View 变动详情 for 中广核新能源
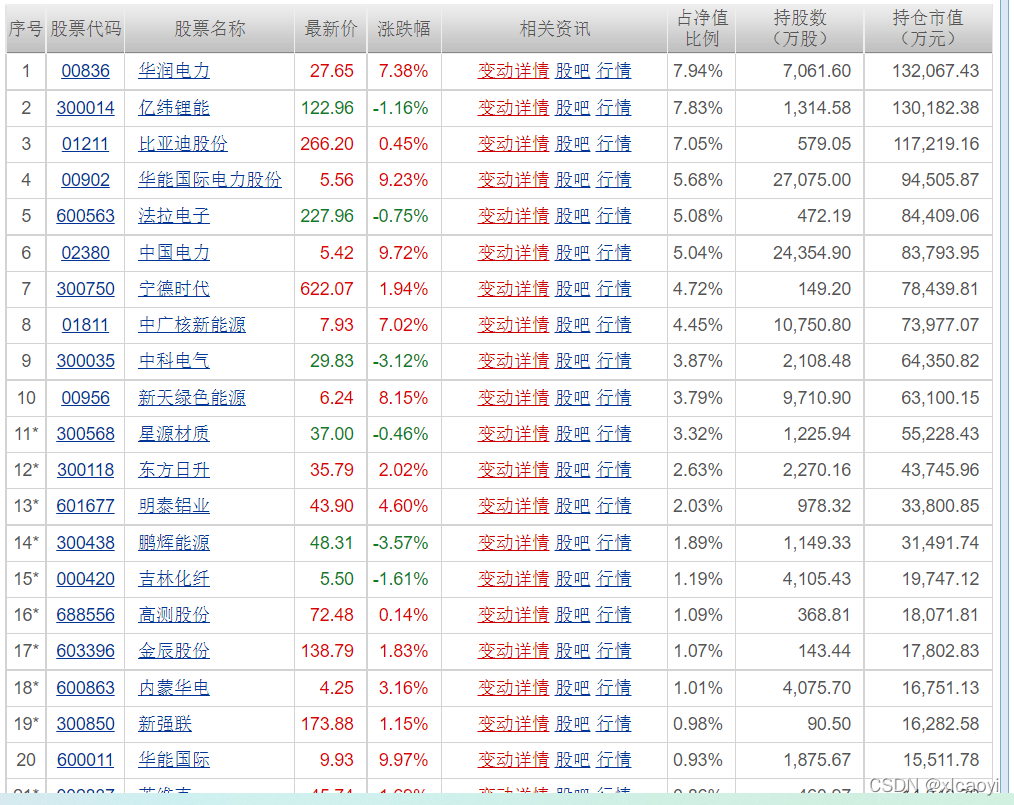The width and height of the screenshot is (1014, 805). pyautogui.click(x=513, y=325)
